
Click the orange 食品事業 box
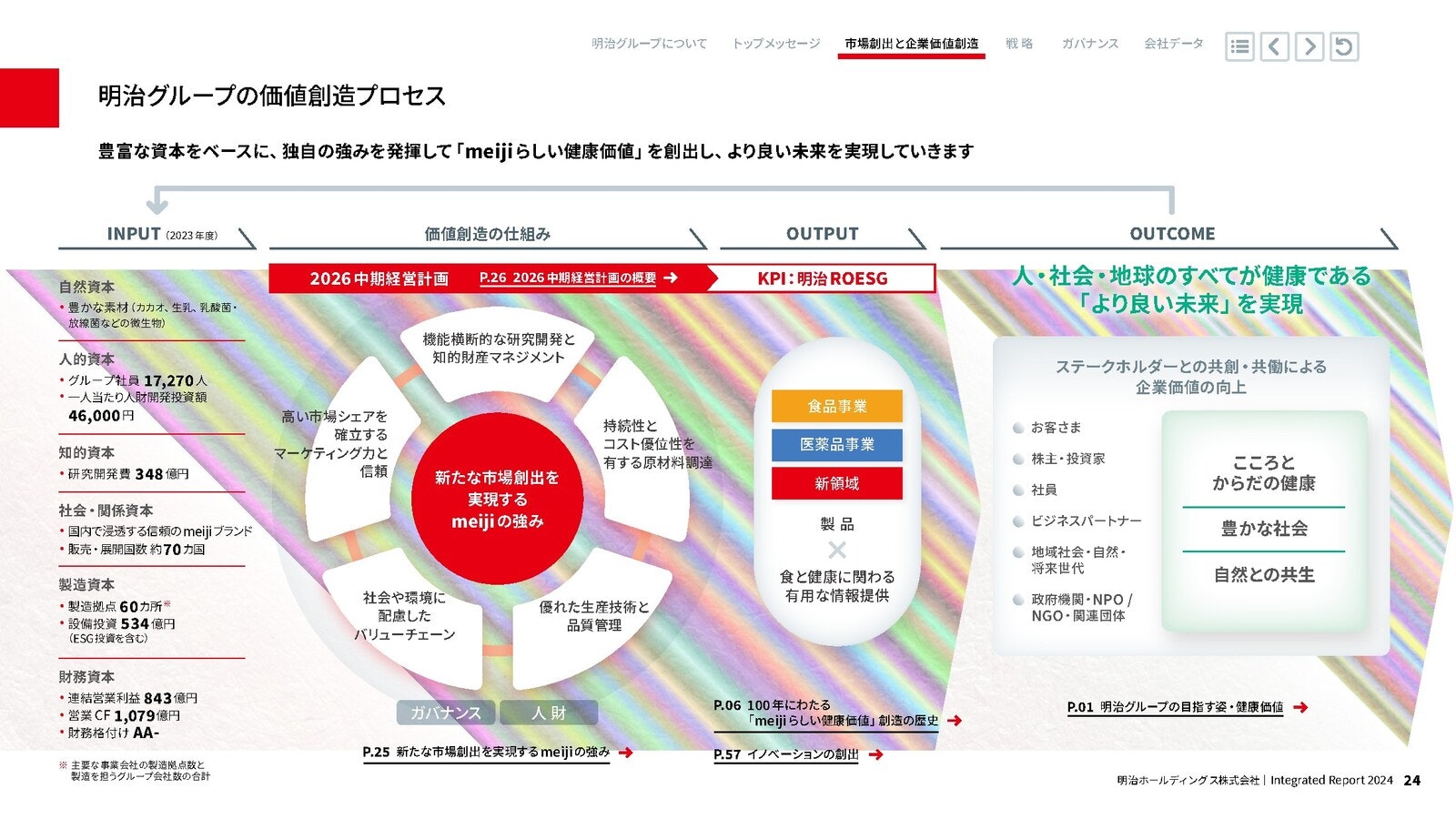point(837,406)
